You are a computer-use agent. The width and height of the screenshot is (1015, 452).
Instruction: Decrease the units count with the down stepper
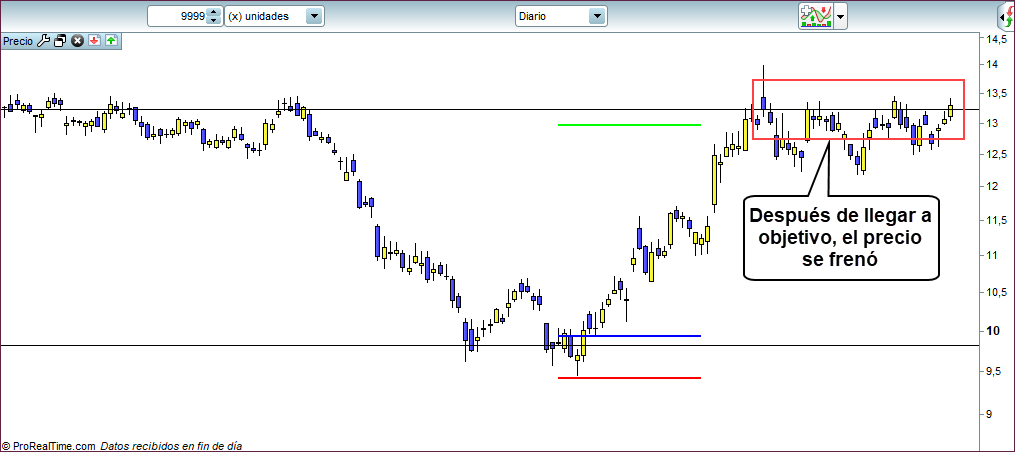pos(212,21)
